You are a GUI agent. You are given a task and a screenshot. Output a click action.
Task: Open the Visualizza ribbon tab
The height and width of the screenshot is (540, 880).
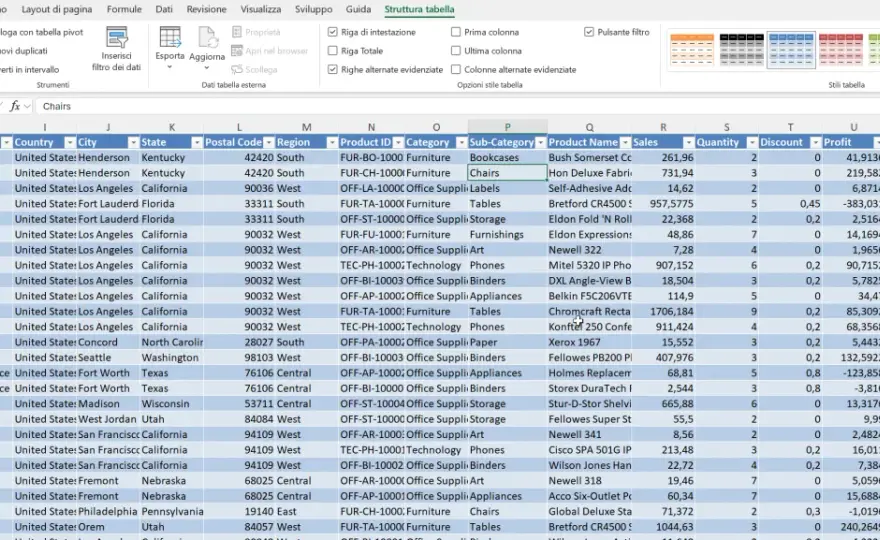click(261, 9)
